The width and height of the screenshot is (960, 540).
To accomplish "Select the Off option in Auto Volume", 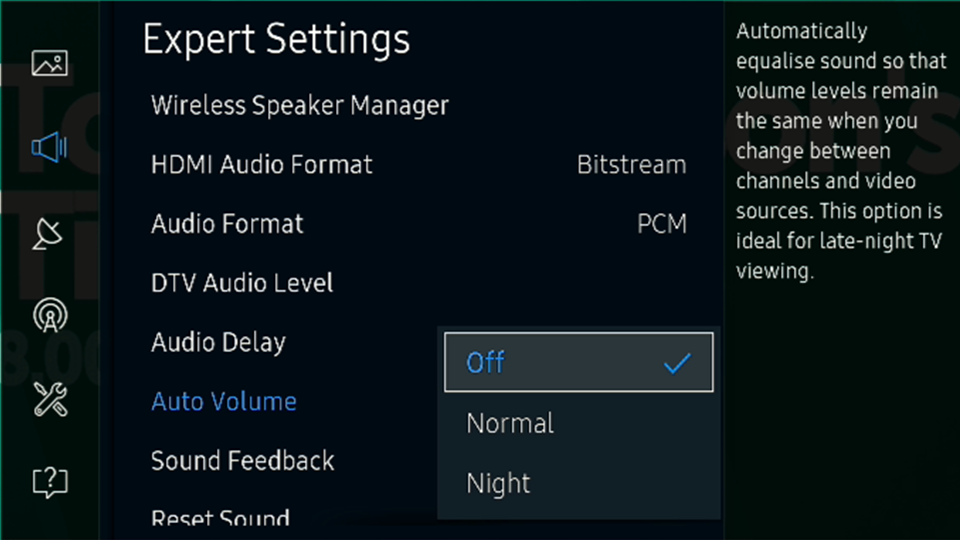I will point(579,362).
